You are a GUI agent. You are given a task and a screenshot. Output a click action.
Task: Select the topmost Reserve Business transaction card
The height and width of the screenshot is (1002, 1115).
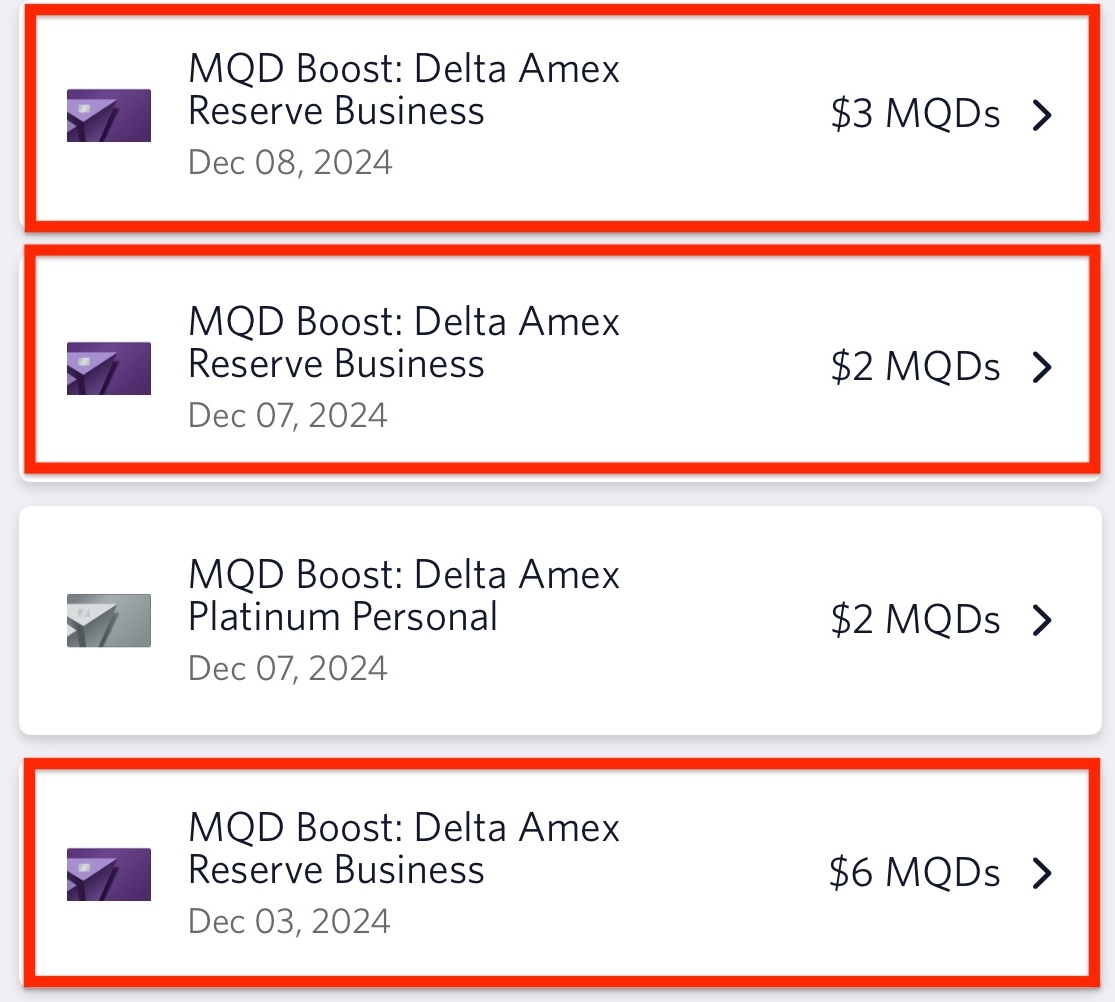557,115
